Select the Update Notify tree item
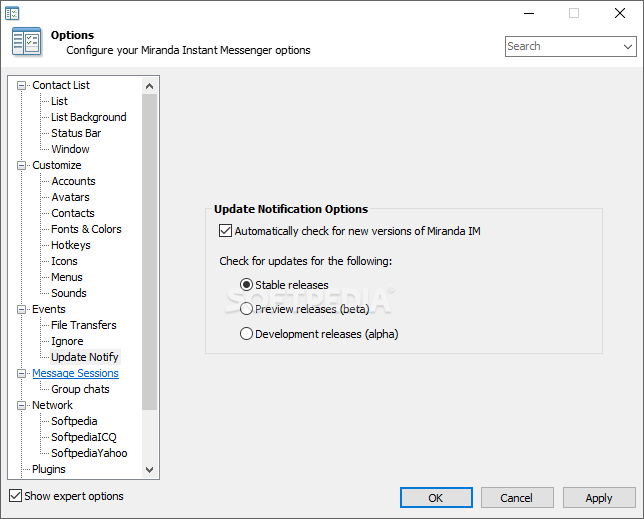The image size is (644, 519). point(85,357)
